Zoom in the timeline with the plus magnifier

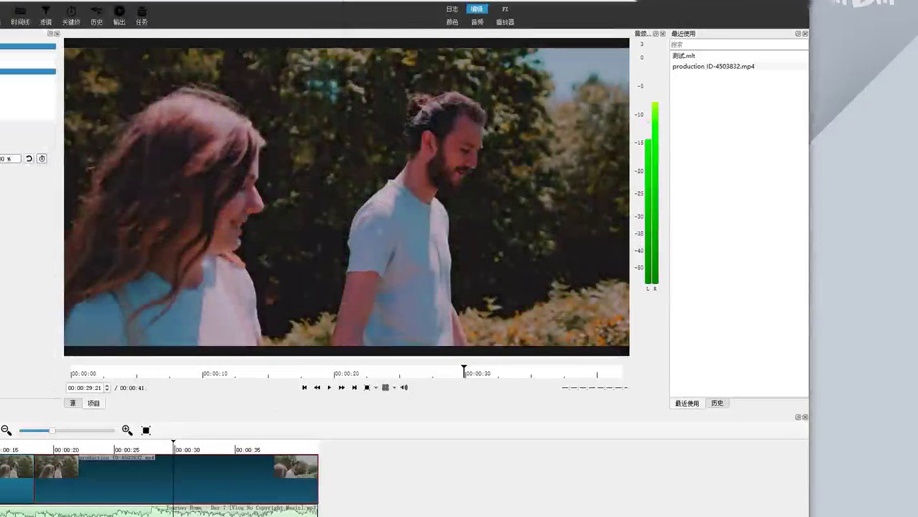coord(127,430)
